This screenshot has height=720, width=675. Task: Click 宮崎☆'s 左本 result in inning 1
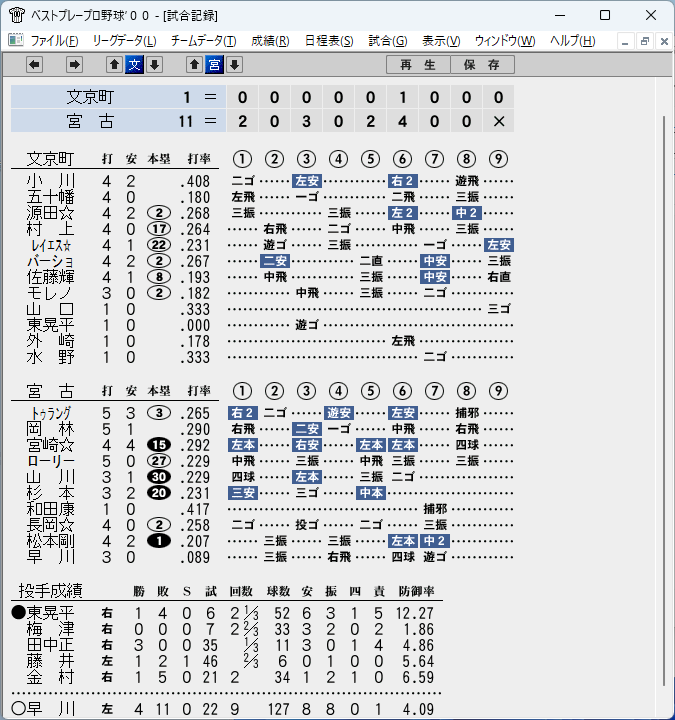pos(242,445)
